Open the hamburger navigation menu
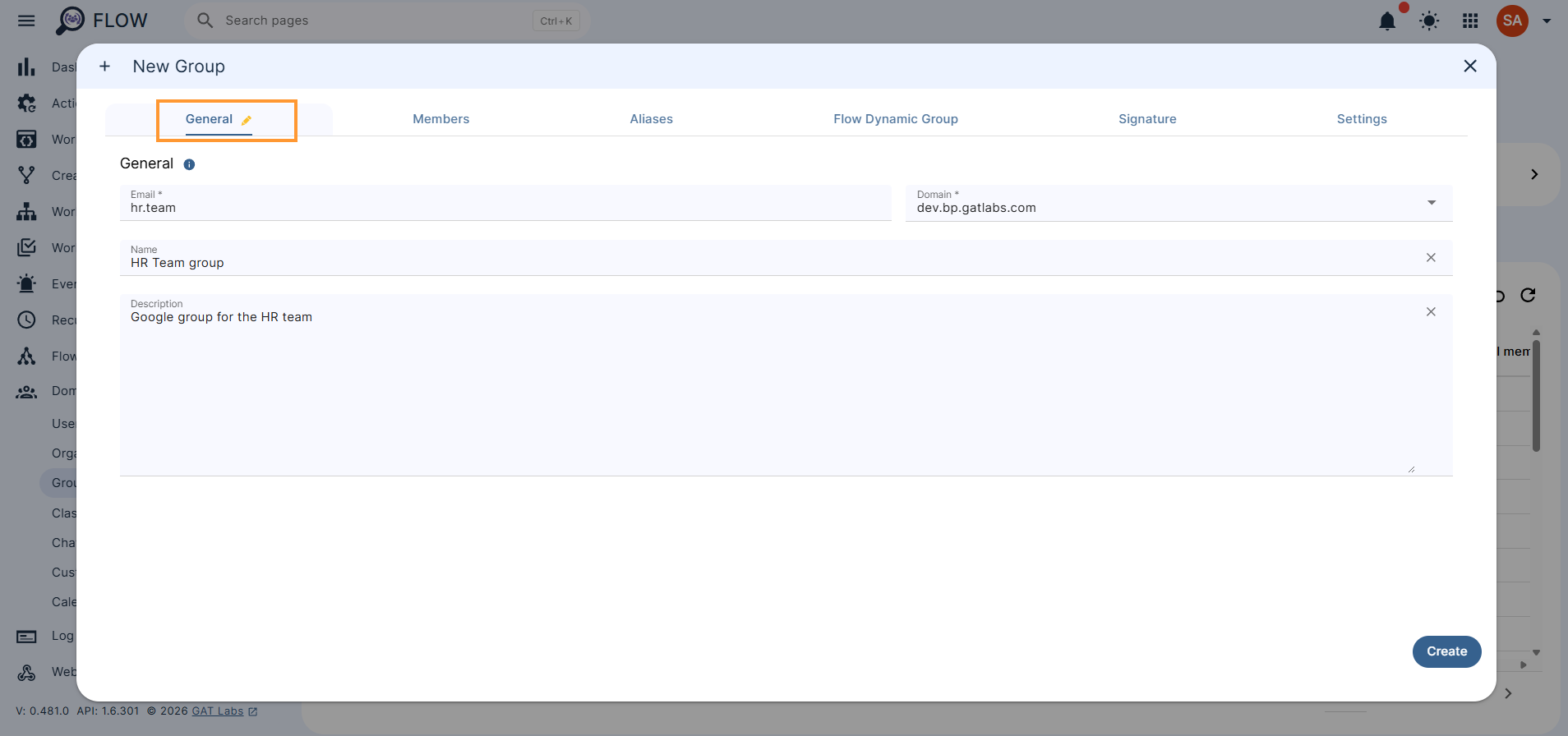Viewport: 1568px width, 736px height. (26, 21)
